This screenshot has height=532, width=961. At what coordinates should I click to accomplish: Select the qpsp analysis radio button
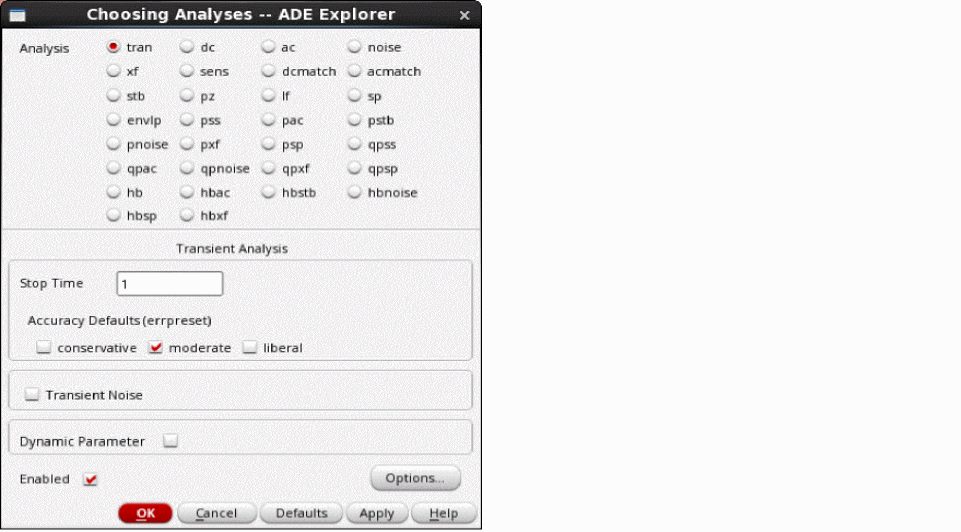(354, 168)
